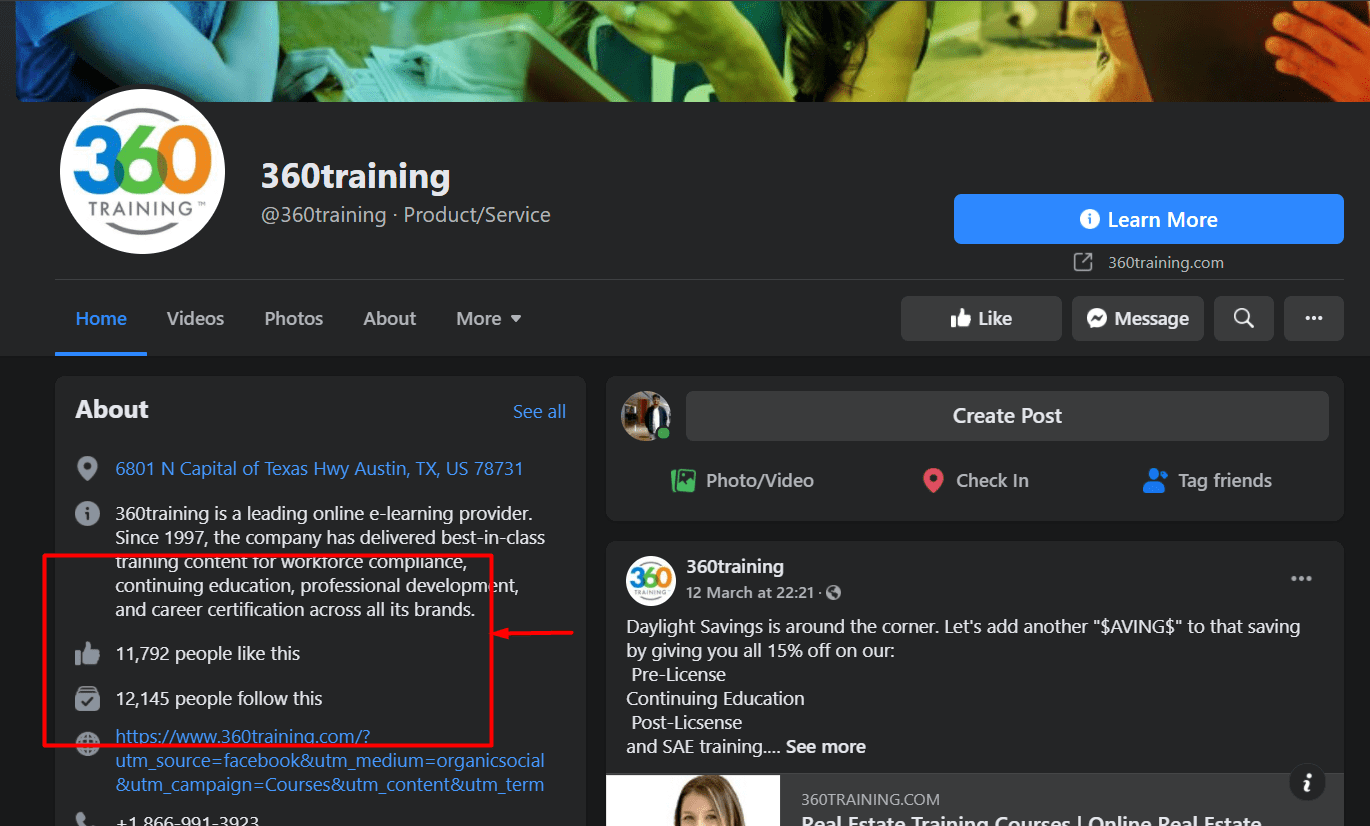Click the Product/Service category text

[477, 215]
